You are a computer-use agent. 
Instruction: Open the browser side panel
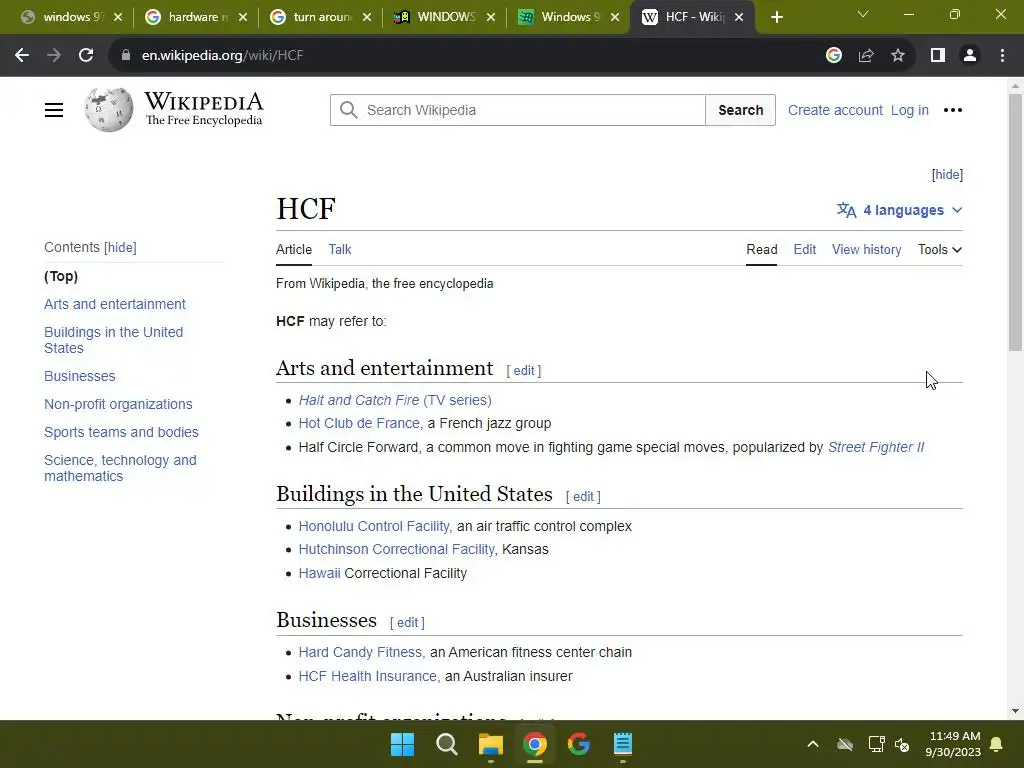click(938, 56)
